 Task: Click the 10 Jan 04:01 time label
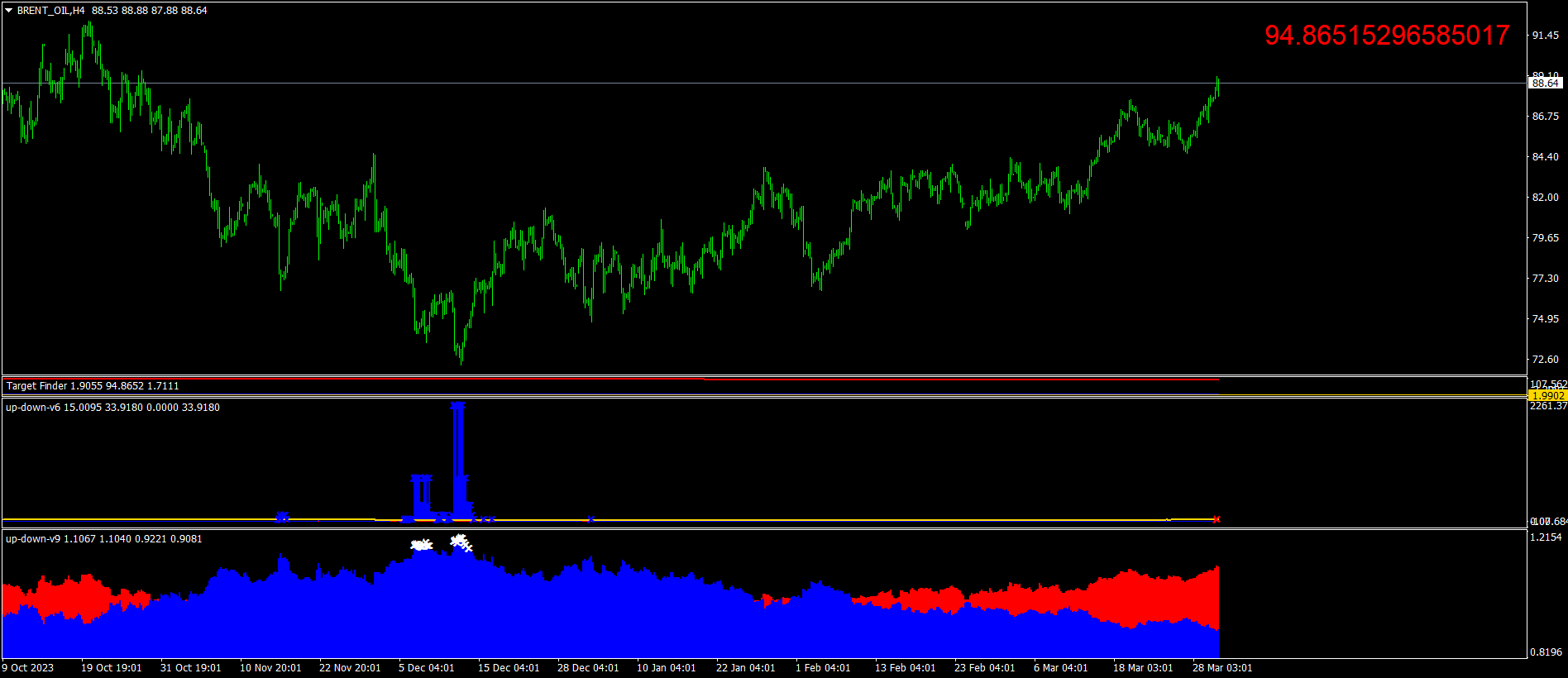[x=667, y=668]
